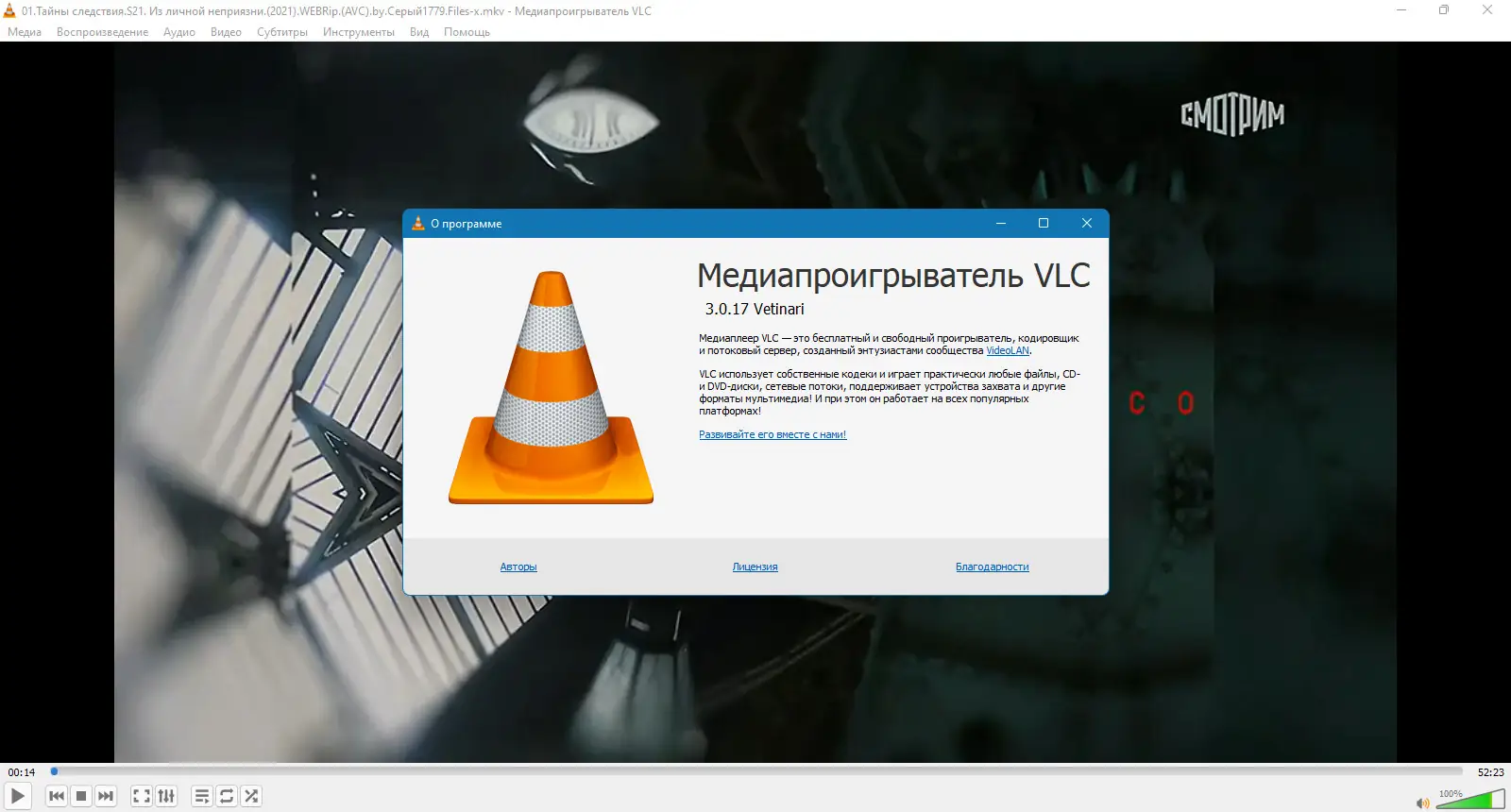This screenshot has width=1511, height=812.
Task: Open the Медиа menu
Action: point(25,32)
